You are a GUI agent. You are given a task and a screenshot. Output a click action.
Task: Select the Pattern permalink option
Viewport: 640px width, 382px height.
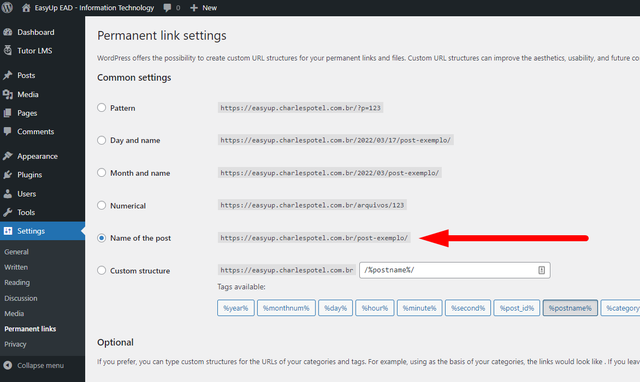tap(102, 108)
